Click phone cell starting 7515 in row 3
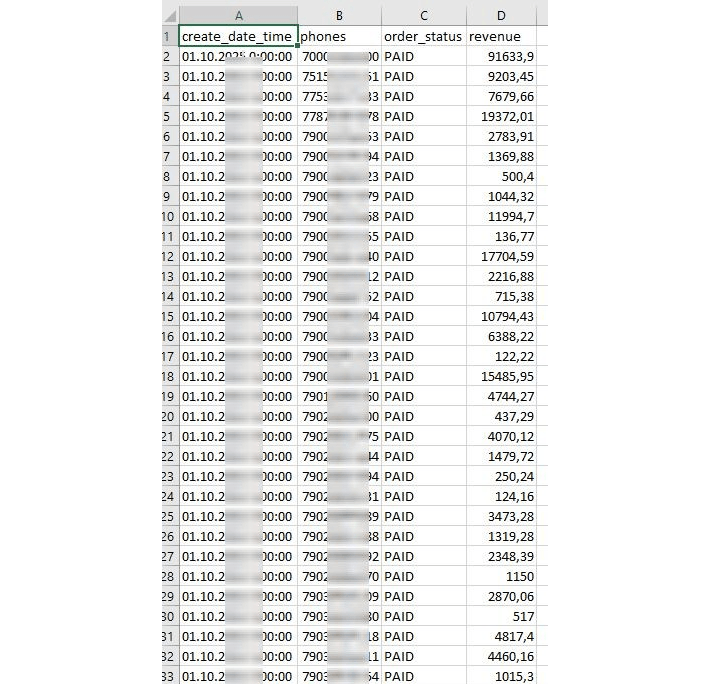Screen dimensions: 709x684 point(339,76)
